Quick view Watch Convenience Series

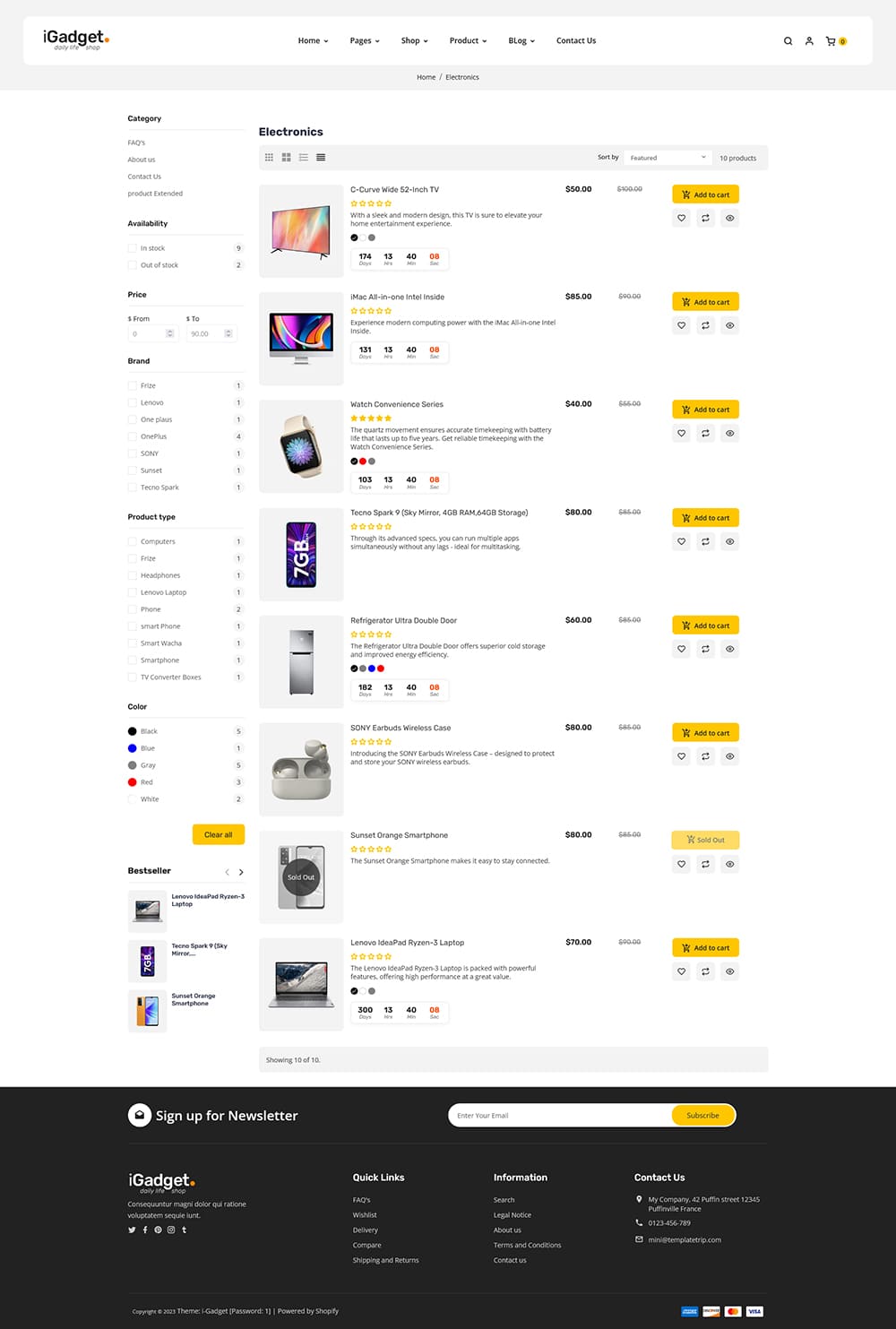[x=730, y=433]
